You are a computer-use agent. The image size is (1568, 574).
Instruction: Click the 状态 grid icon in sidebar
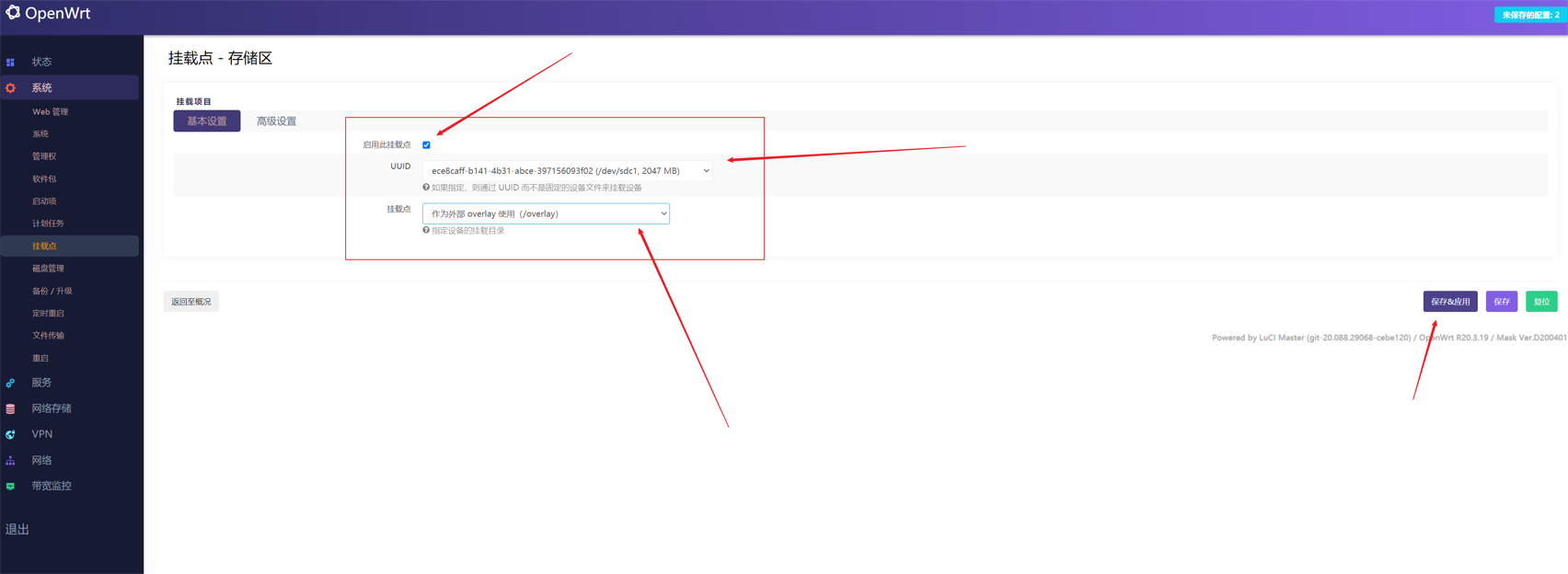[x=11, y=63]
